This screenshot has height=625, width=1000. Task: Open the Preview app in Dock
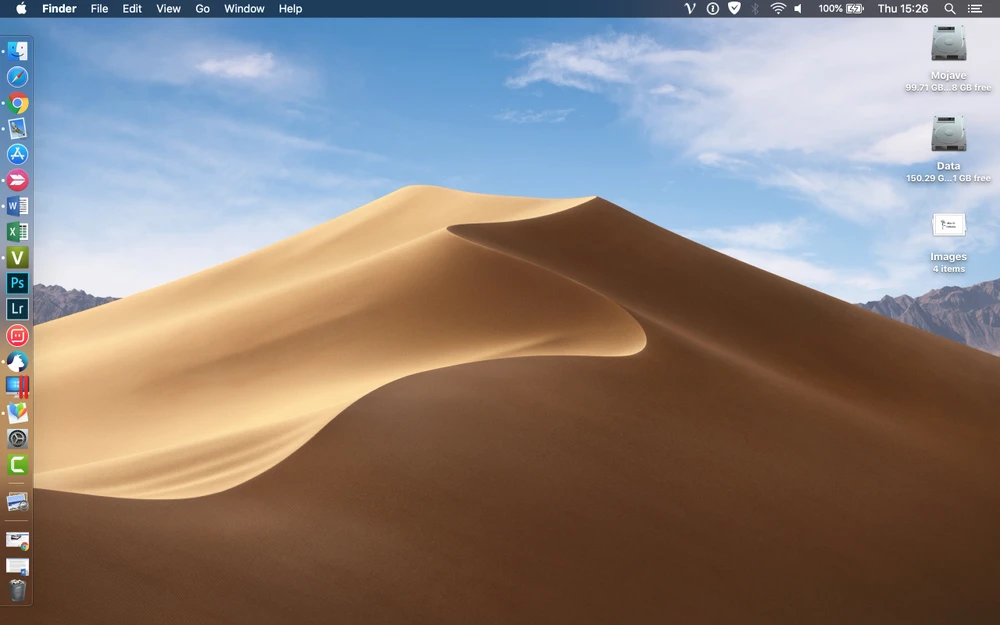(x=17, y=128)
